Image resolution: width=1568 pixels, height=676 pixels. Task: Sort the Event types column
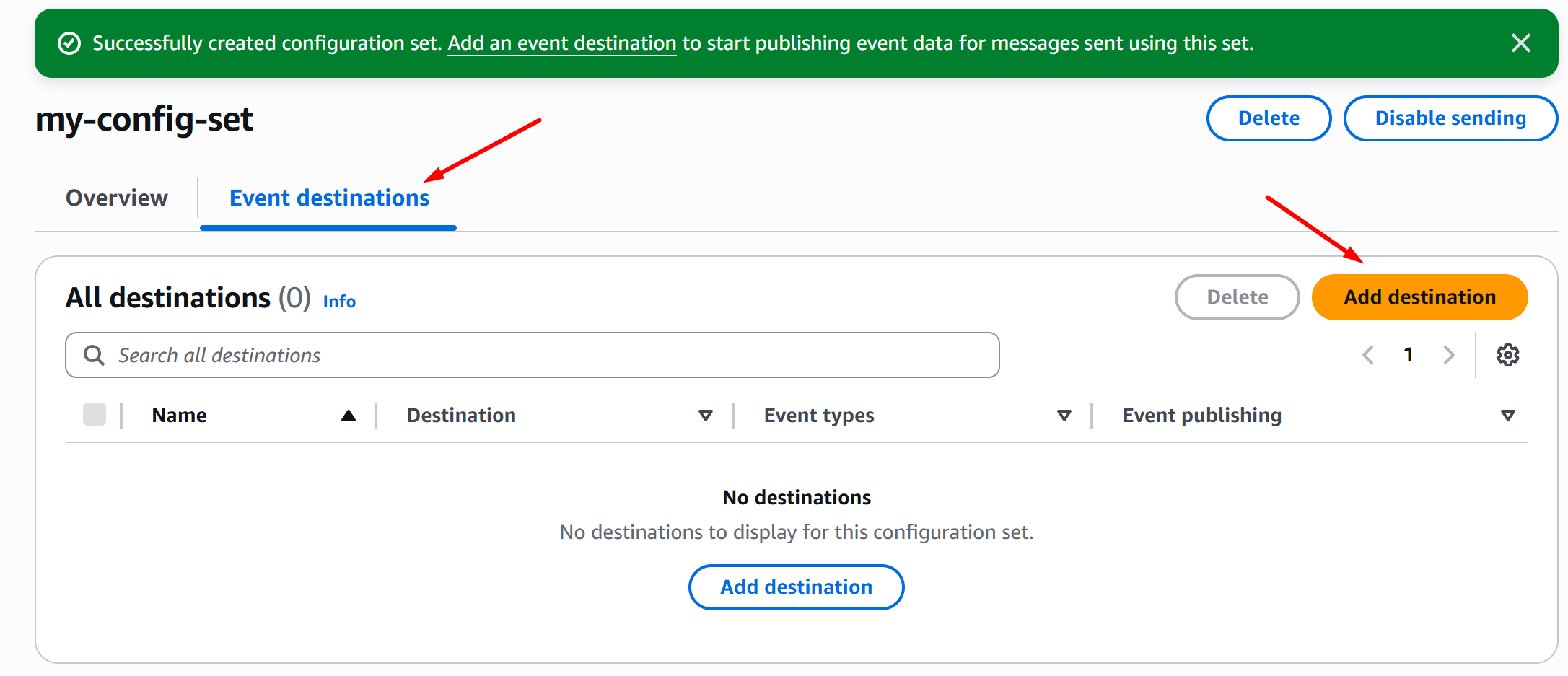pos(1064,416)
